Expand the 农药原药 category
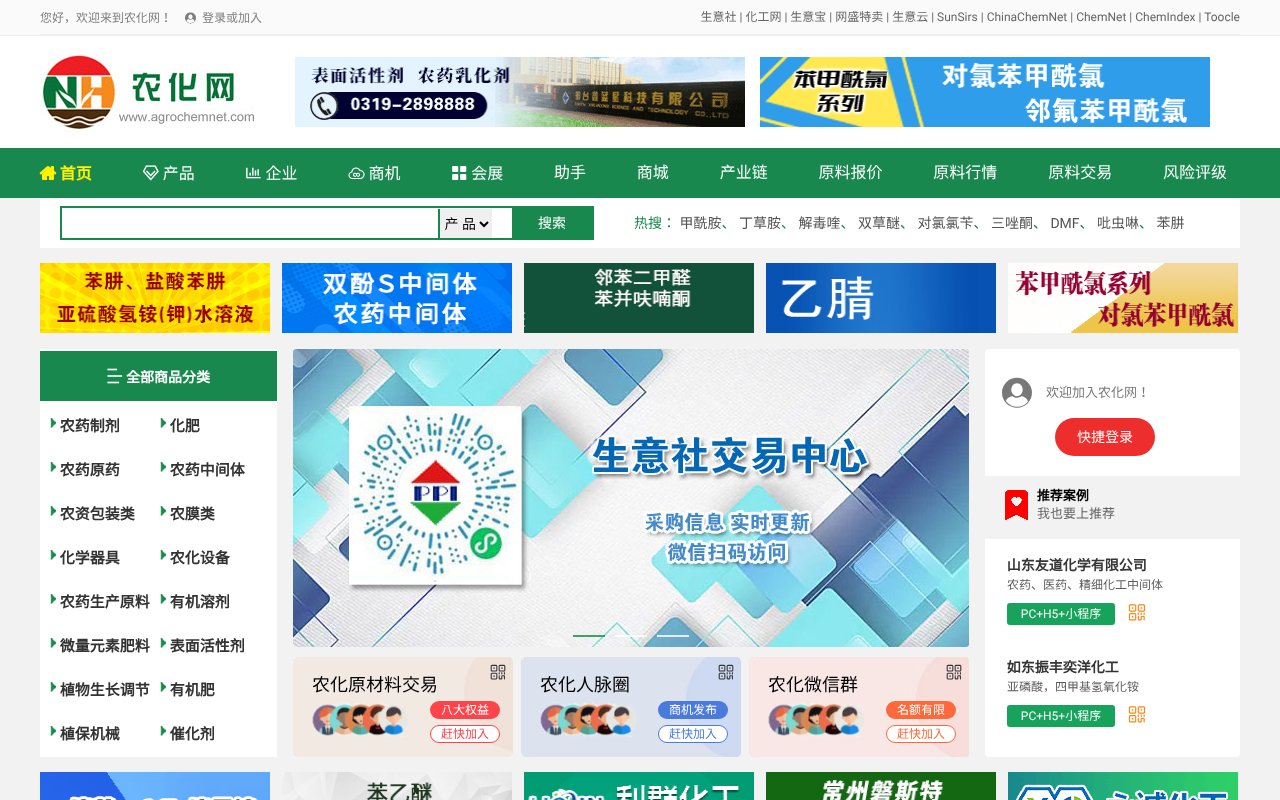The width and height of the screenshot is (1280, 800). 89,469
